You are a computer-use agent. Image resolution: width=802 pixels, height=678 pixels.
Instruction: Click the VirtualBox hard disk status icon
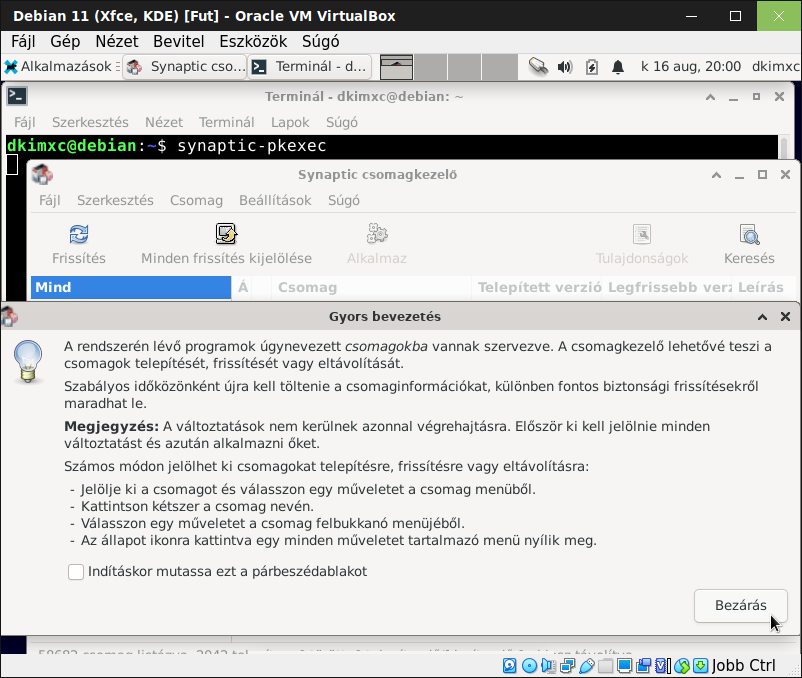[x=509, y=665]
